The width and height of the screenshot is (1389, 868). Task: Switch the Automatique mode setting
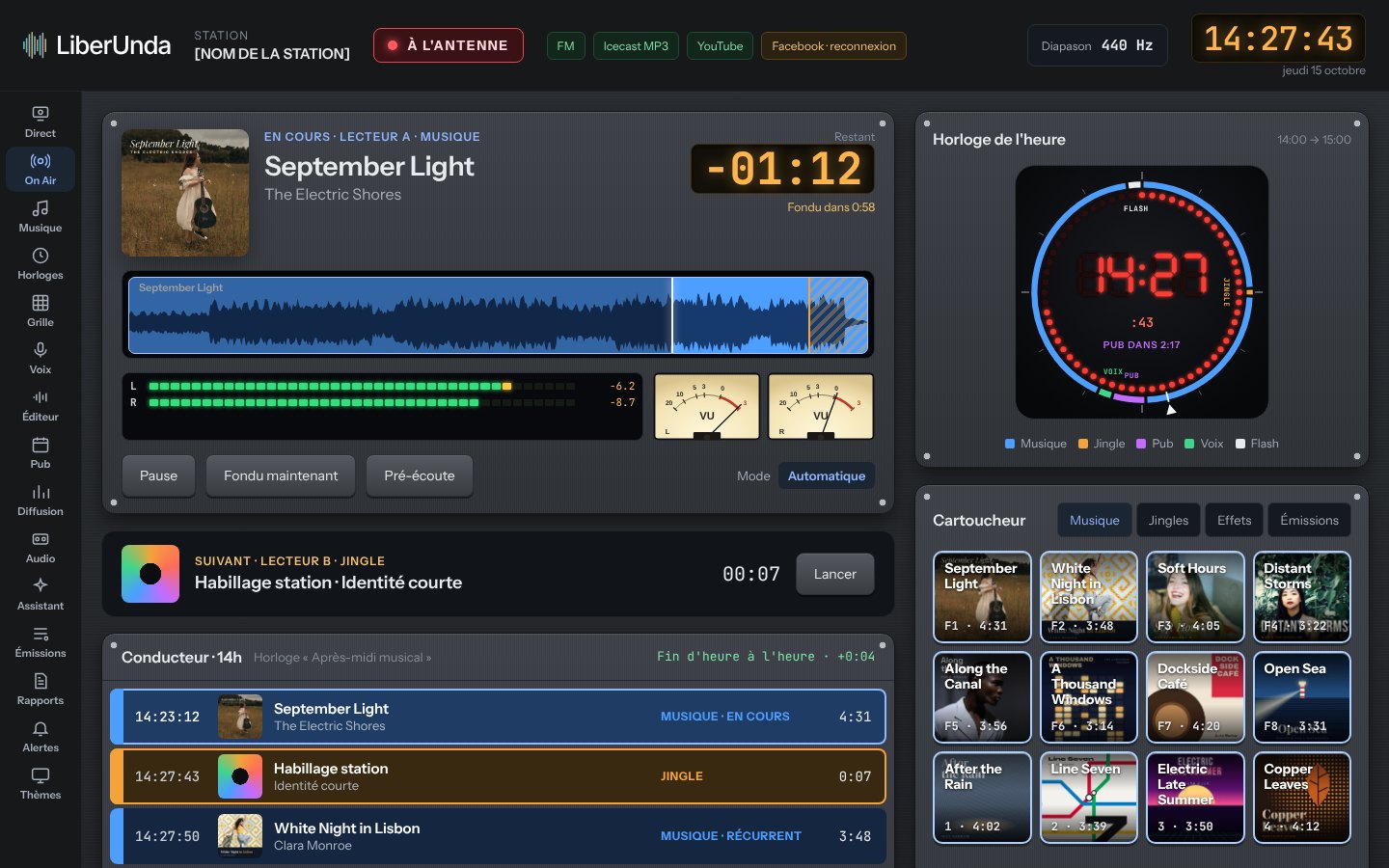827,475
